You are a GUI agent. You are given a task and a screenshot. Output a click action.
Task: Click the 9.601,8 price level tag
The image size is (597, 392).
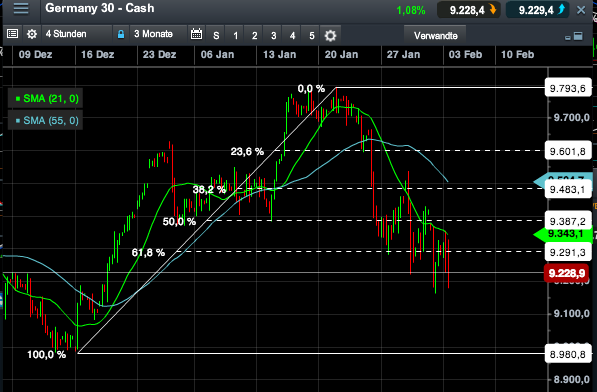pos(568,151)
